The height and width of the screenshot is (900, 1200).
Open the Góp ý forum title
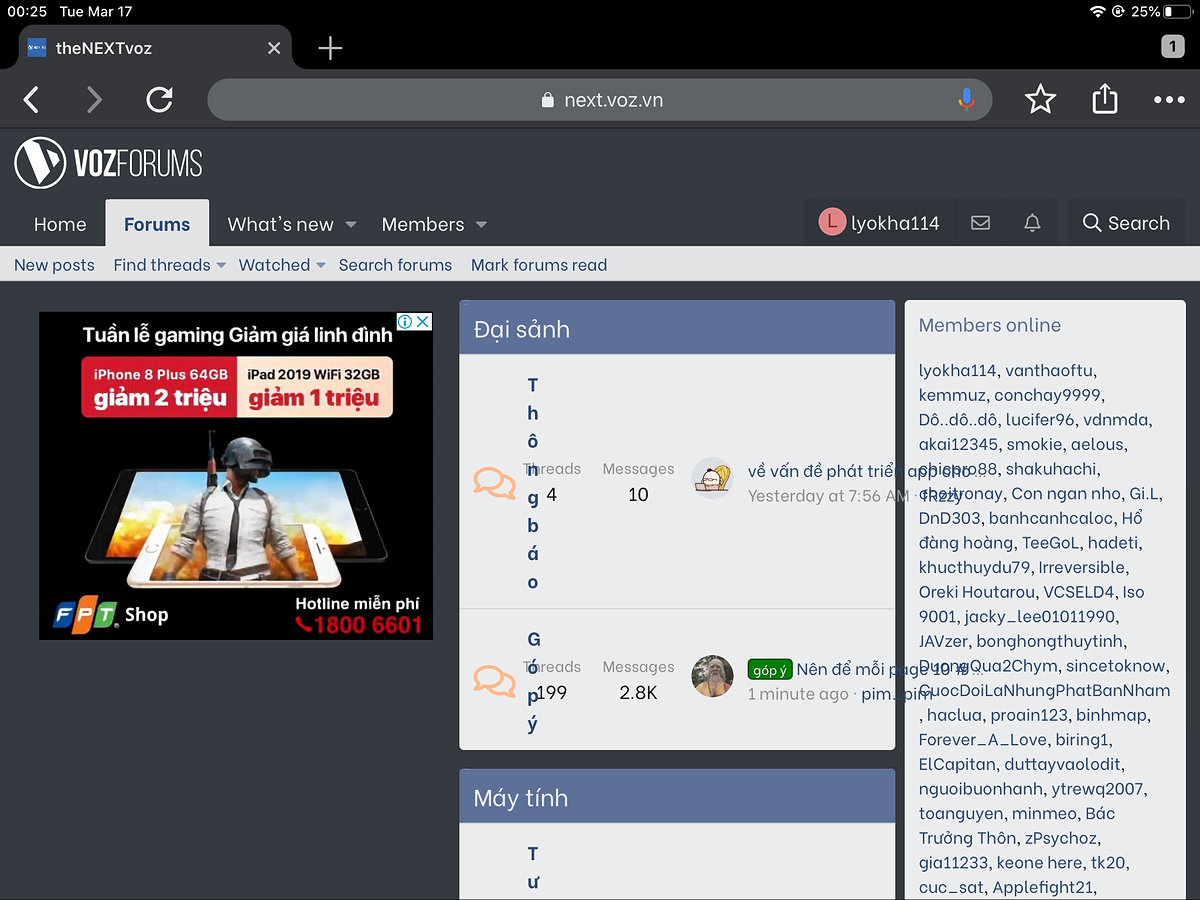[x=533, y=682]
